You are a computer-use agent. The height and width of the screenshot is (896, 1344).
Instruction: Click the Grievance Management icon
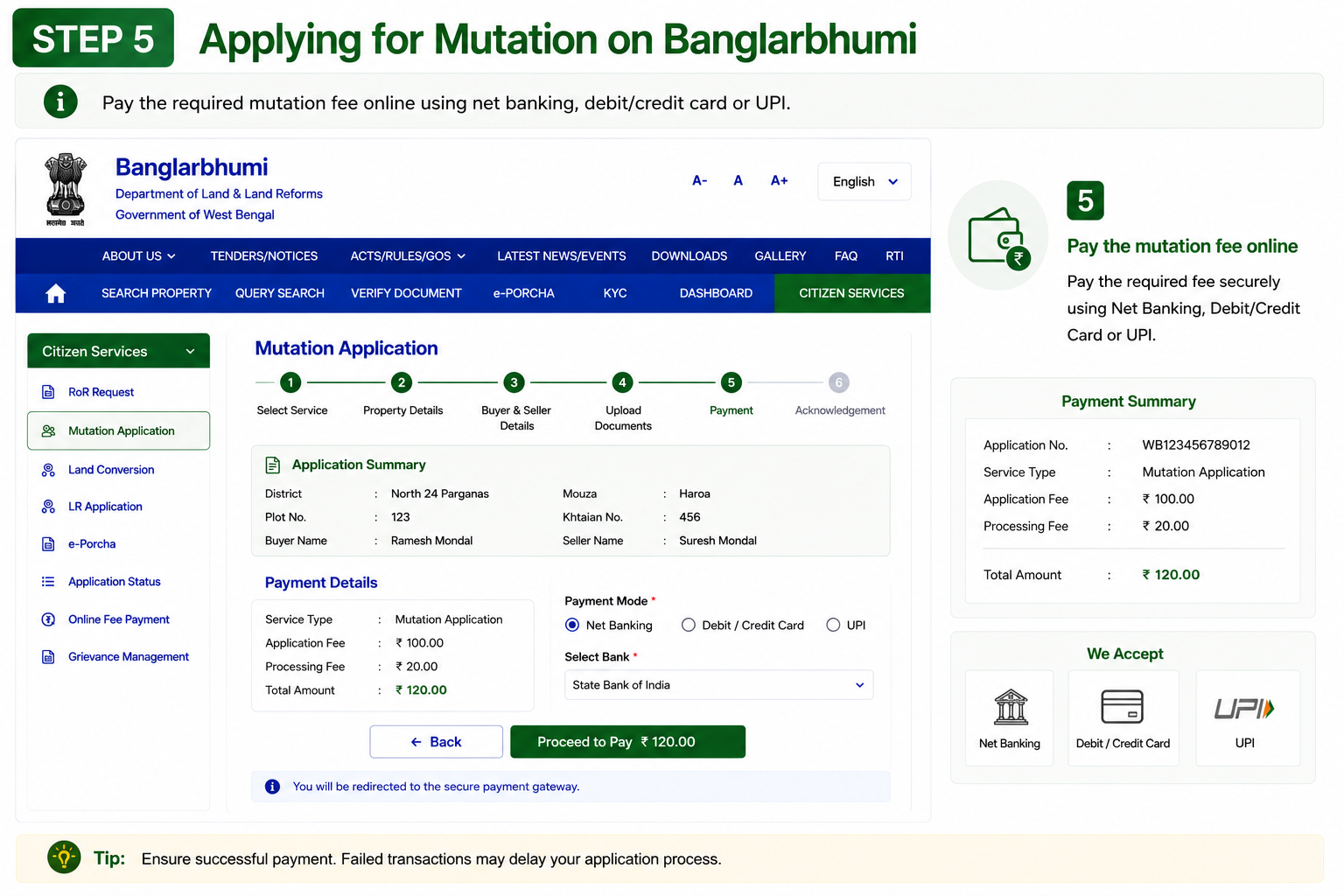click(48, 657)
